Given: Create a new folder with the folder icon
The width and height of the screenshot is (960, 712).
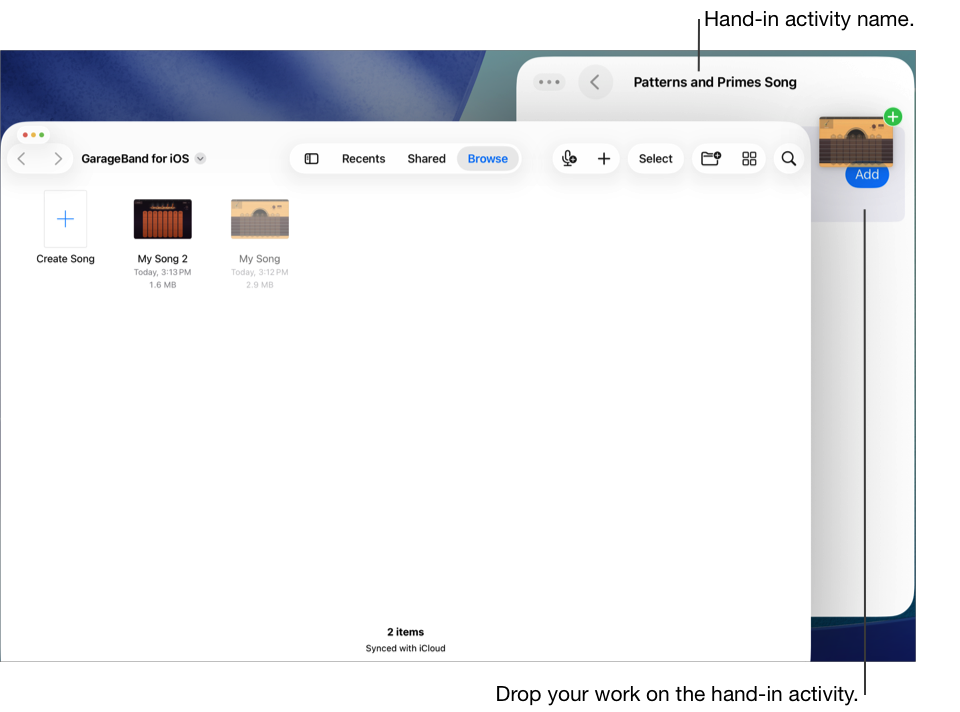Looking at the screenshot, I should coord(710,158).
